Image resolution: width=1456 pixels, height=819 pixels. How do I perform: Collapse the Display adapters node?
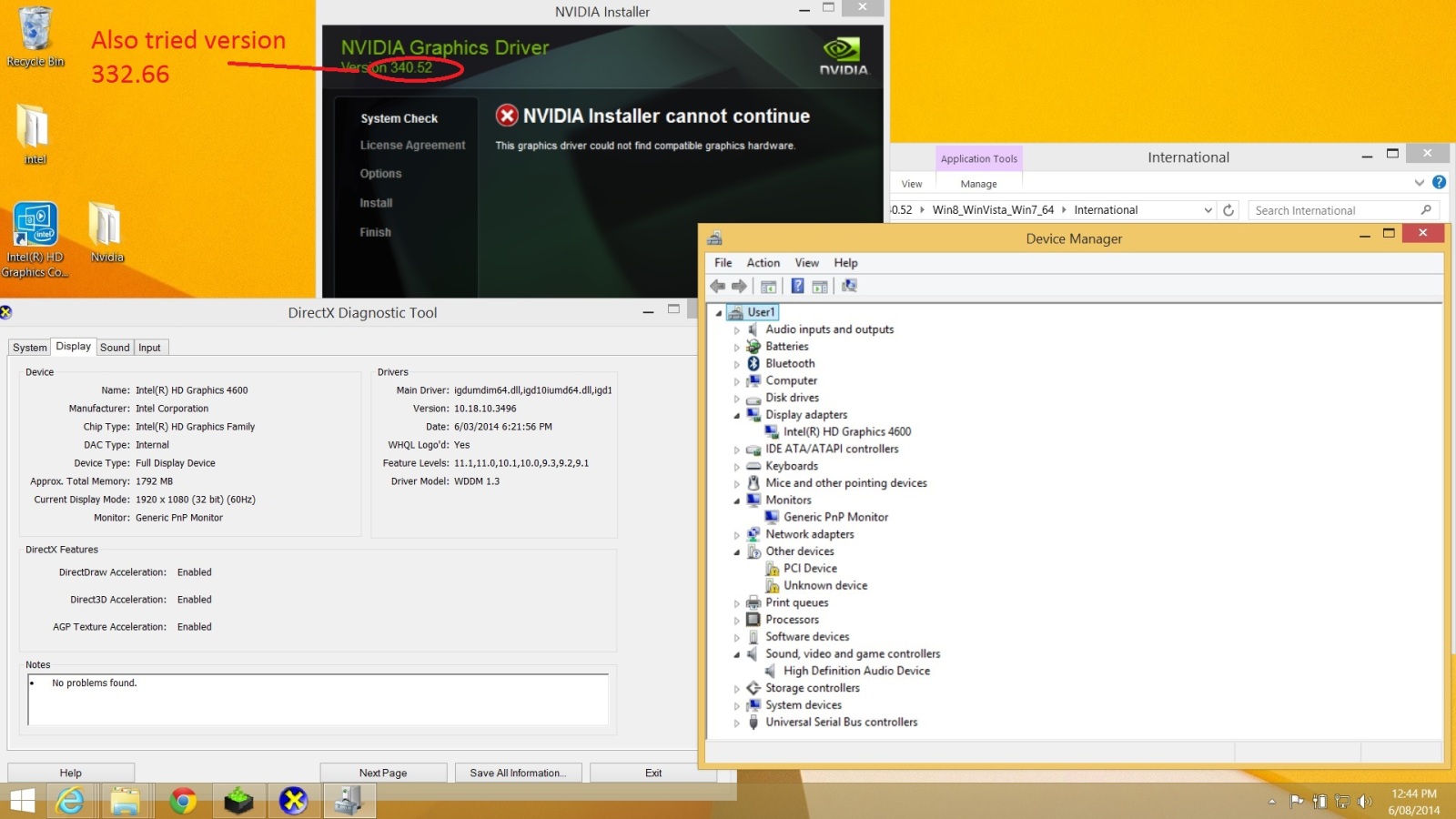pos(737,416)
